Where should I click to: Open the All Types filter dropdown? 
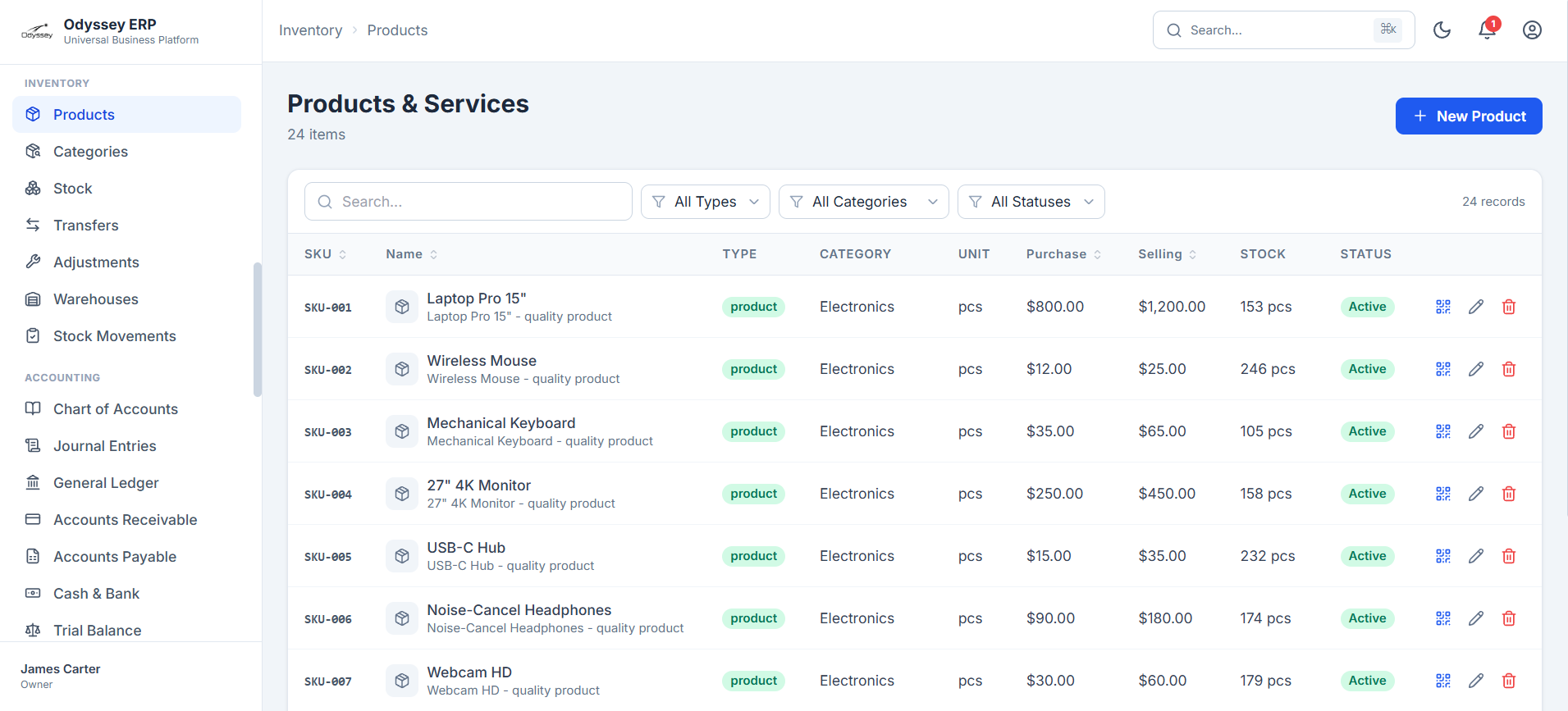[x=706, y=202]
